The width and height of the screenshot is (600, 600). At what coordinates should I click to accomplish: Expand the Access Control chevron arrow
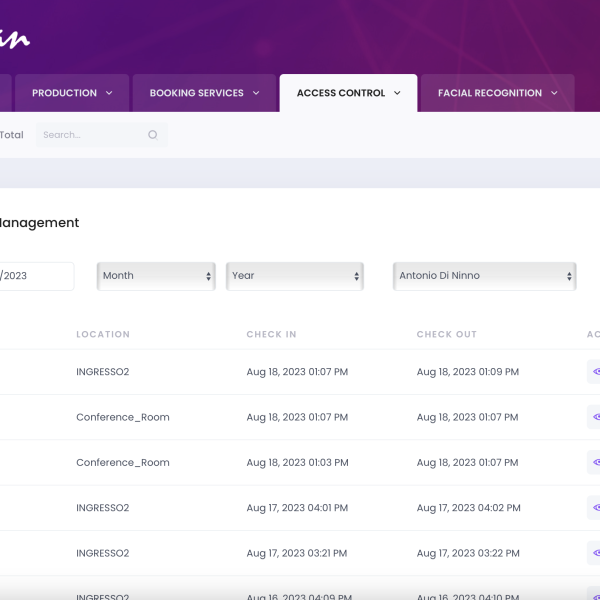pos(397,93)
